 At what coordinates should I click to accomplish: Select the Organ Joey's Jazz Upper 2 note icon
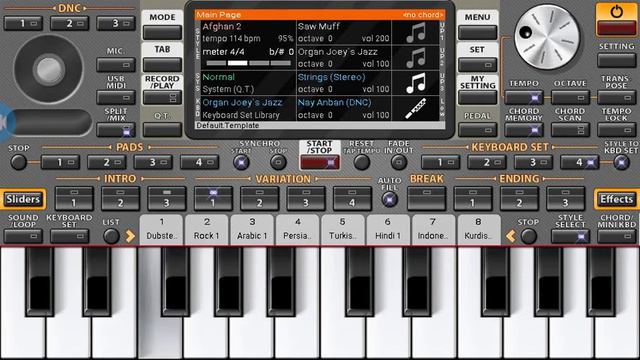click(x=416, y=58)
